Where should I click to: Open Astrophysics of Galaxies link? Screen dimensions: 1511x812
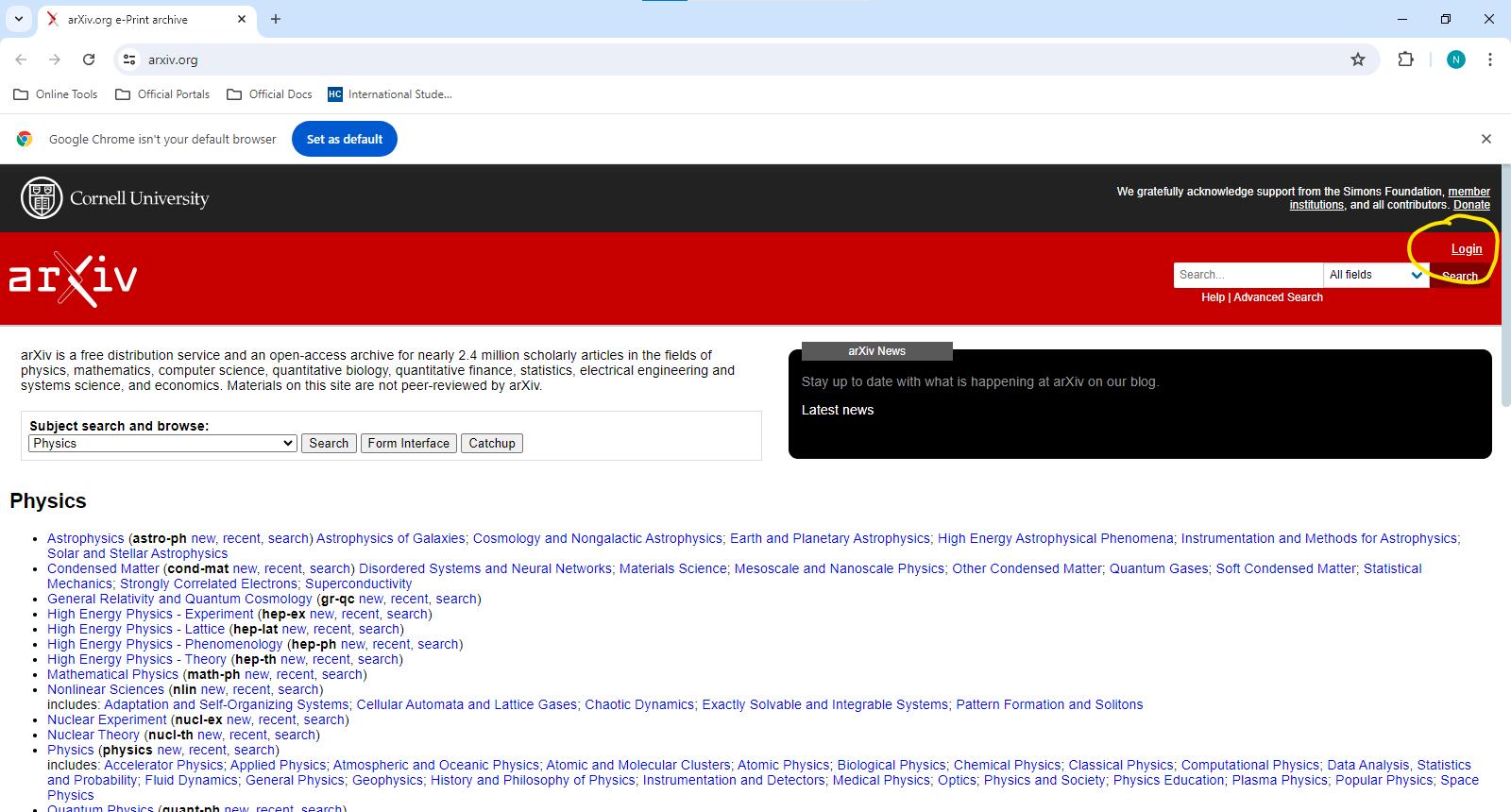[391, 538]
